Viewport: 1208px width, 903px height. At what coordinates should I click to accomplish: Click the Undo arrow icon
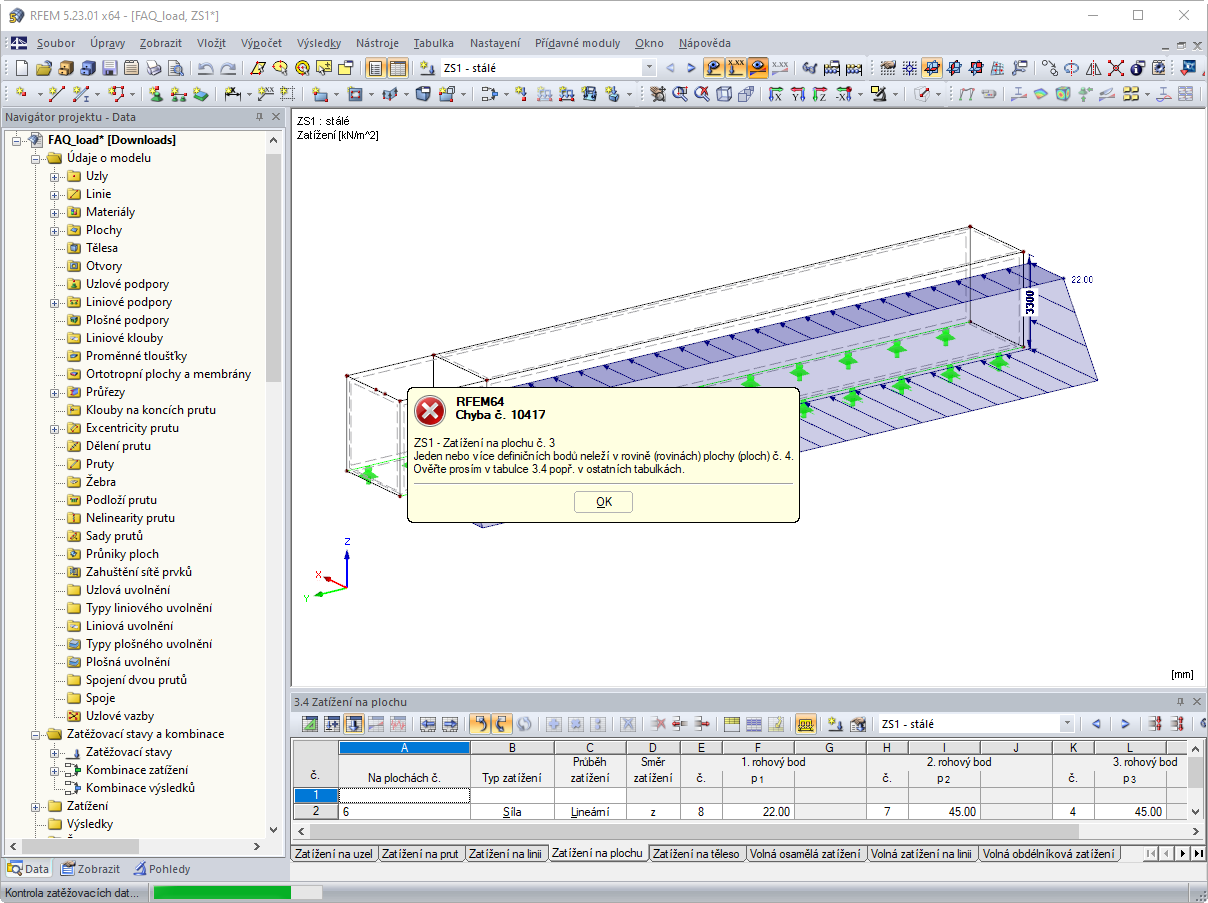205,68
